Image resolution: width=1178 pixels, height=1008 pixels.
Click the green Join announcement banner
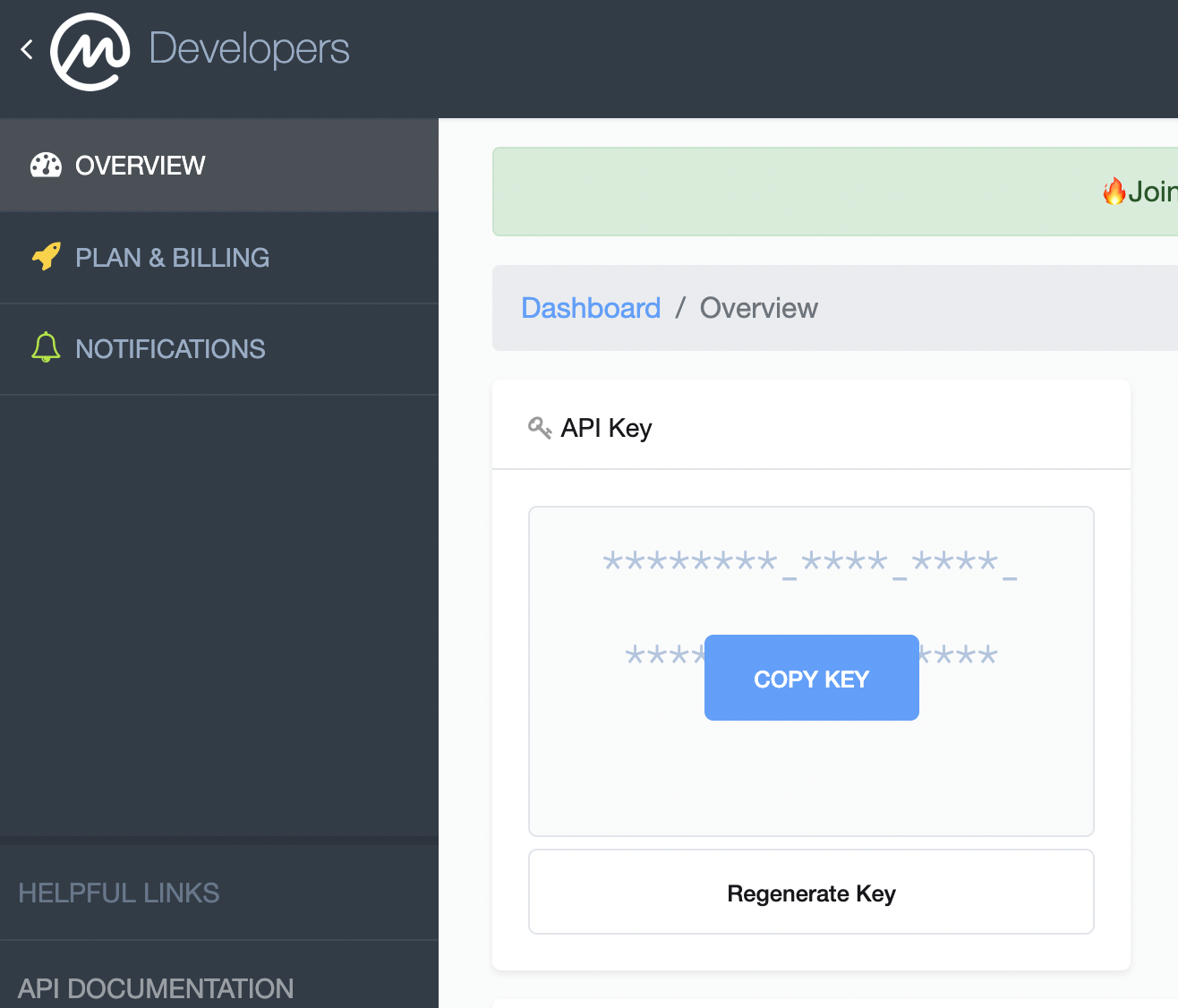(x=835, y=192)
